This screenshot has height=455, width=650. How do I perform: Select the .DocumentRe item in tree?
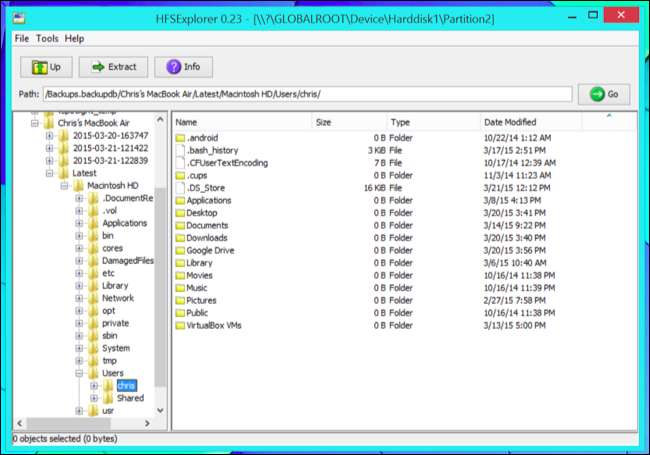tap(128, 198)
